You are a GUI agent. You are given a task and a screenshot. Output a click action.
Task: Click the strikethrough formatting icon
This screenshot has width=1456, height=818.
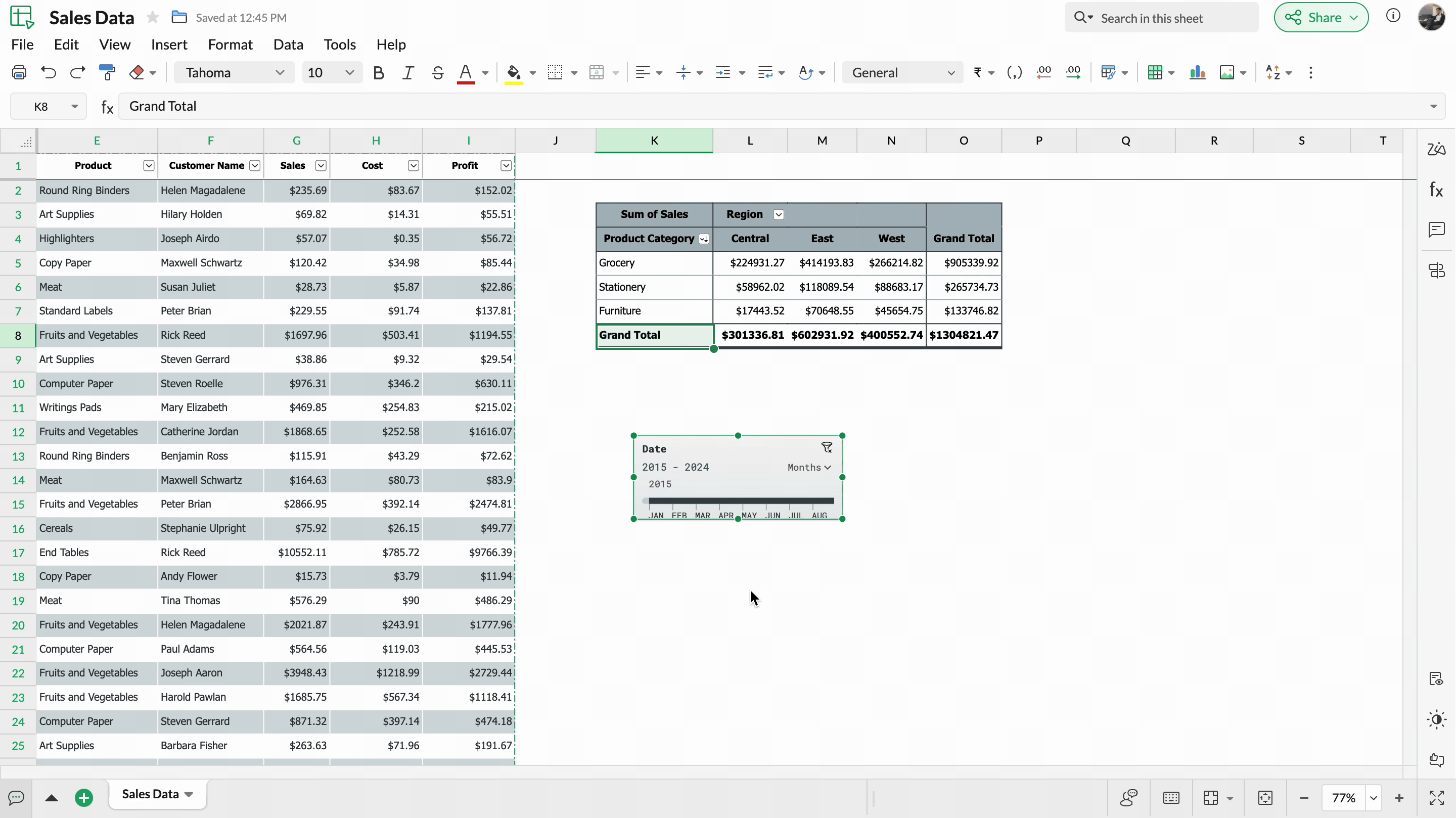[x=437, y=72]
